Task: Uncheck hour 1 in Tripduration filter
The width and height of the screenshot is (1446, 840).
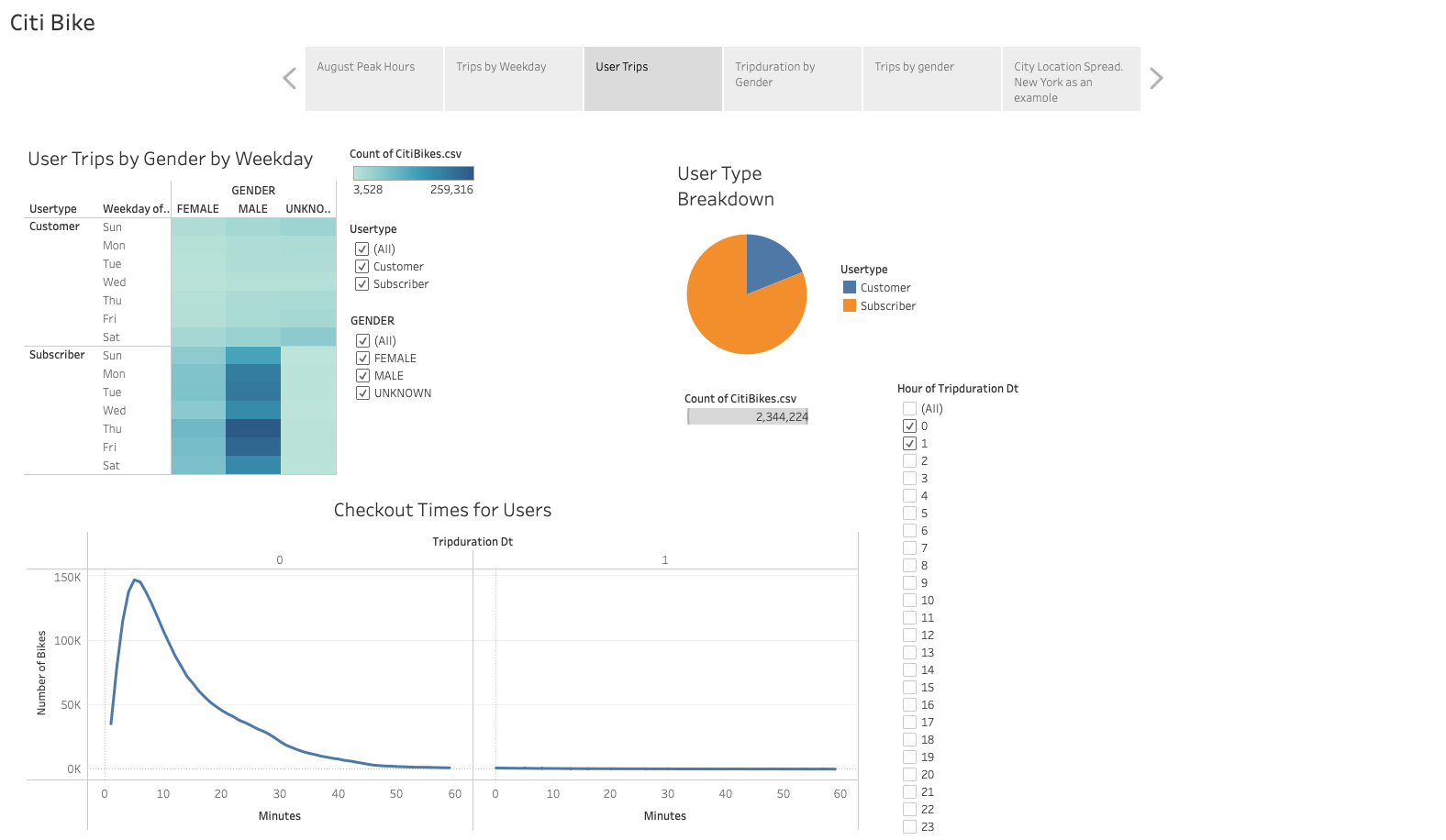Action: 910,444
